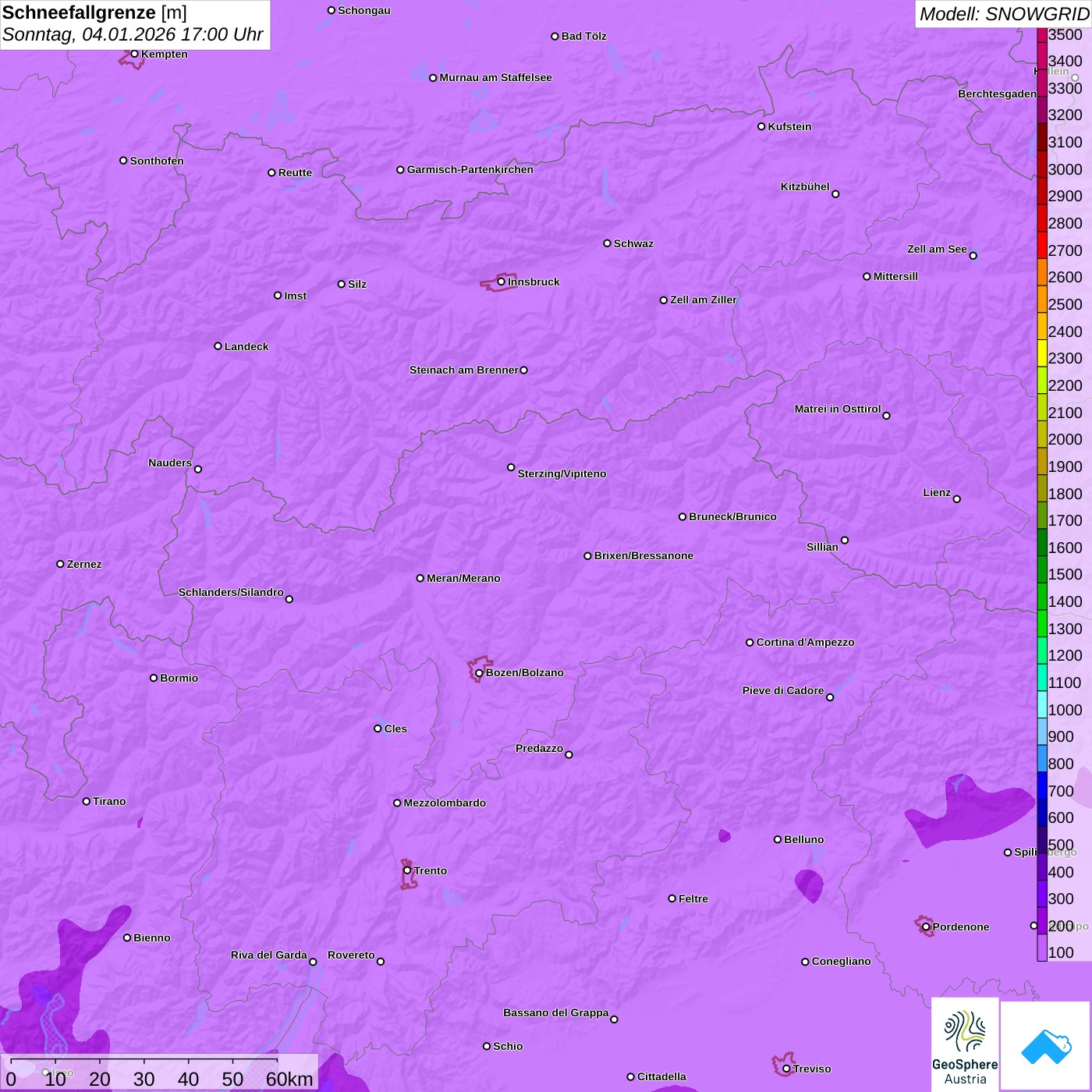
Task: Click the Predazzo label
Action: tap(539, 748)
